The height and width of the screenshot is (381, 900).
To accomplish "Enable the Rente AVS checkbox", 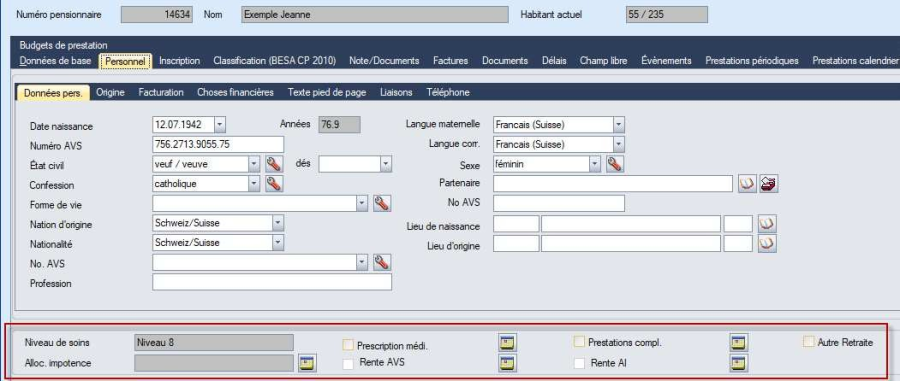I will pos(348,363).
